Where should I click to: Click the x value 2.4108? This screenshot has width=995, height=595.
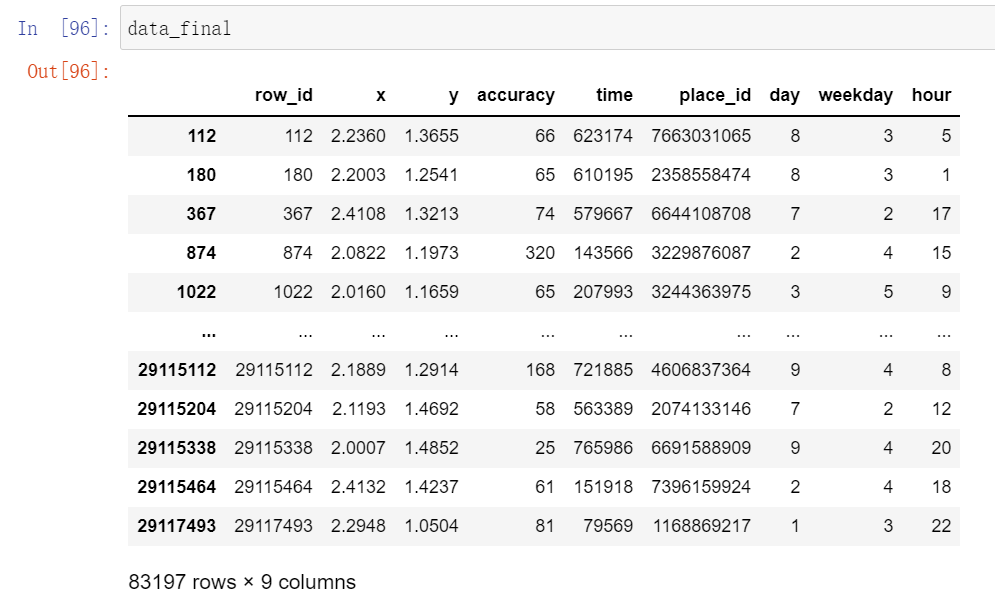coord(358,214)
